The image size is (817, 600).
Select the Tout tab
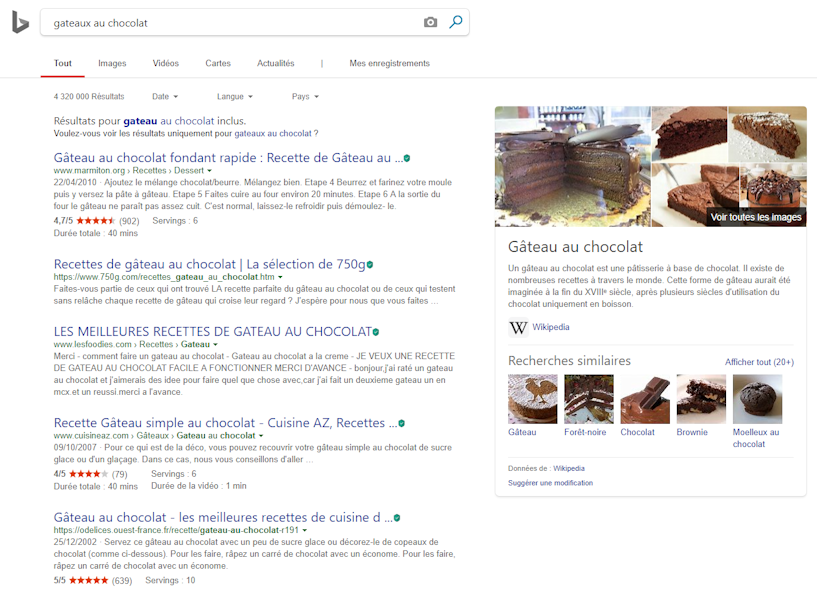[63, 63]
